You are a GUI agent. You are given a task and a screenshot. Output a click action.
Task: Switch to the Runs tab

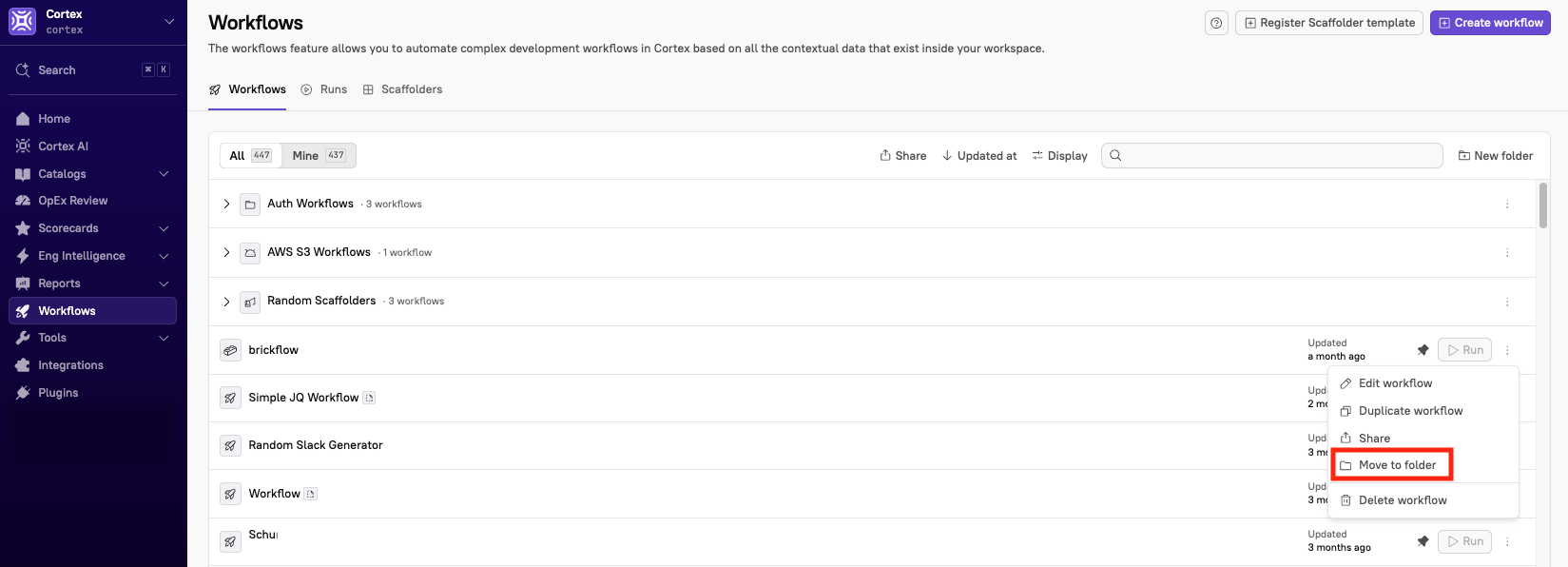pos(324,89)
